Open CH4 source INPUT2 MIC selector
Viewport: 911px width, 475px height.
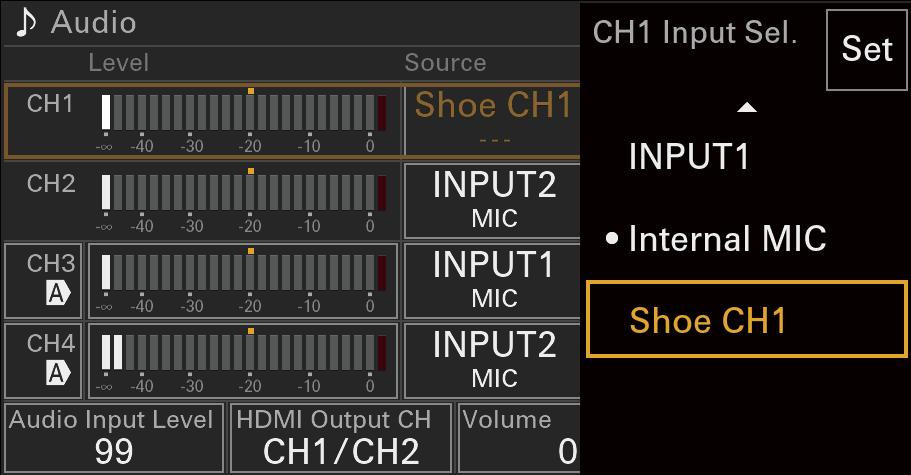493,360
